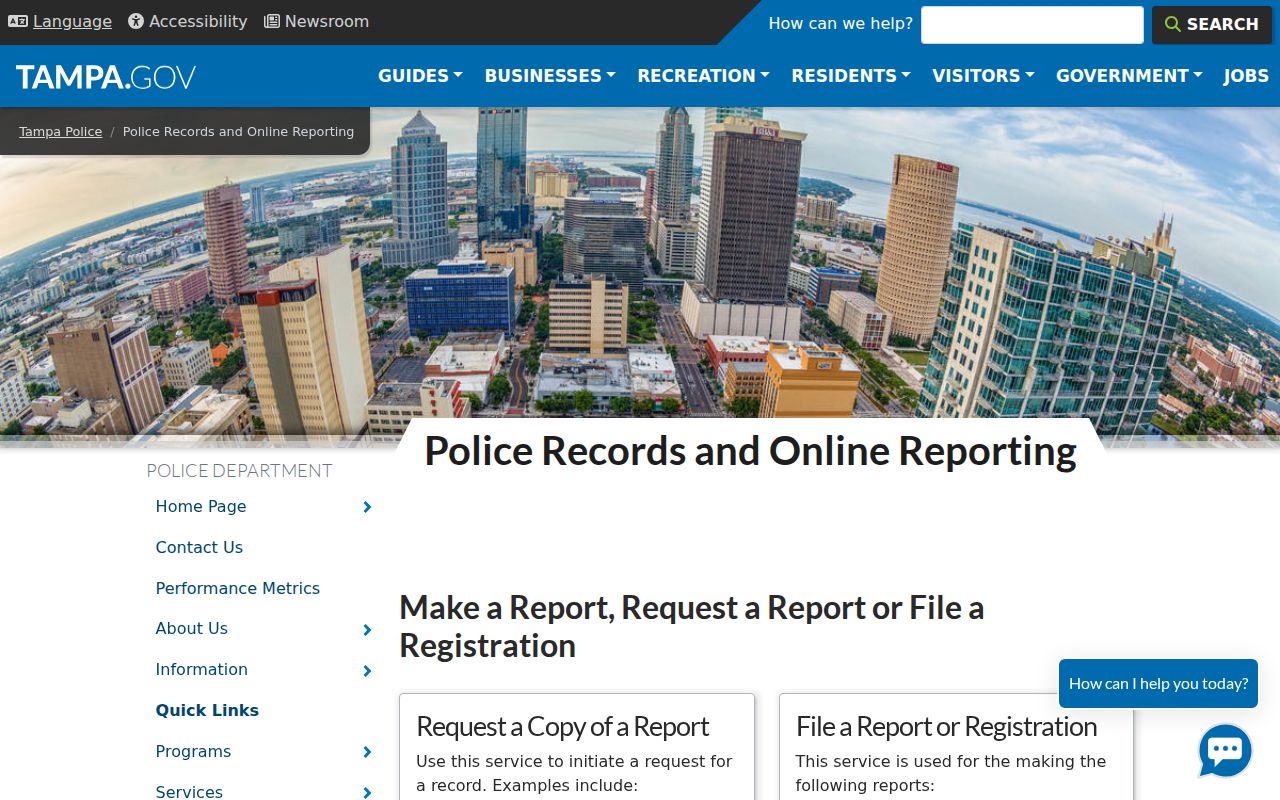Viewport: 1280px width, 800px height.
Task: Open Performance Metrics in sidebar
Action: coord(238,588)
